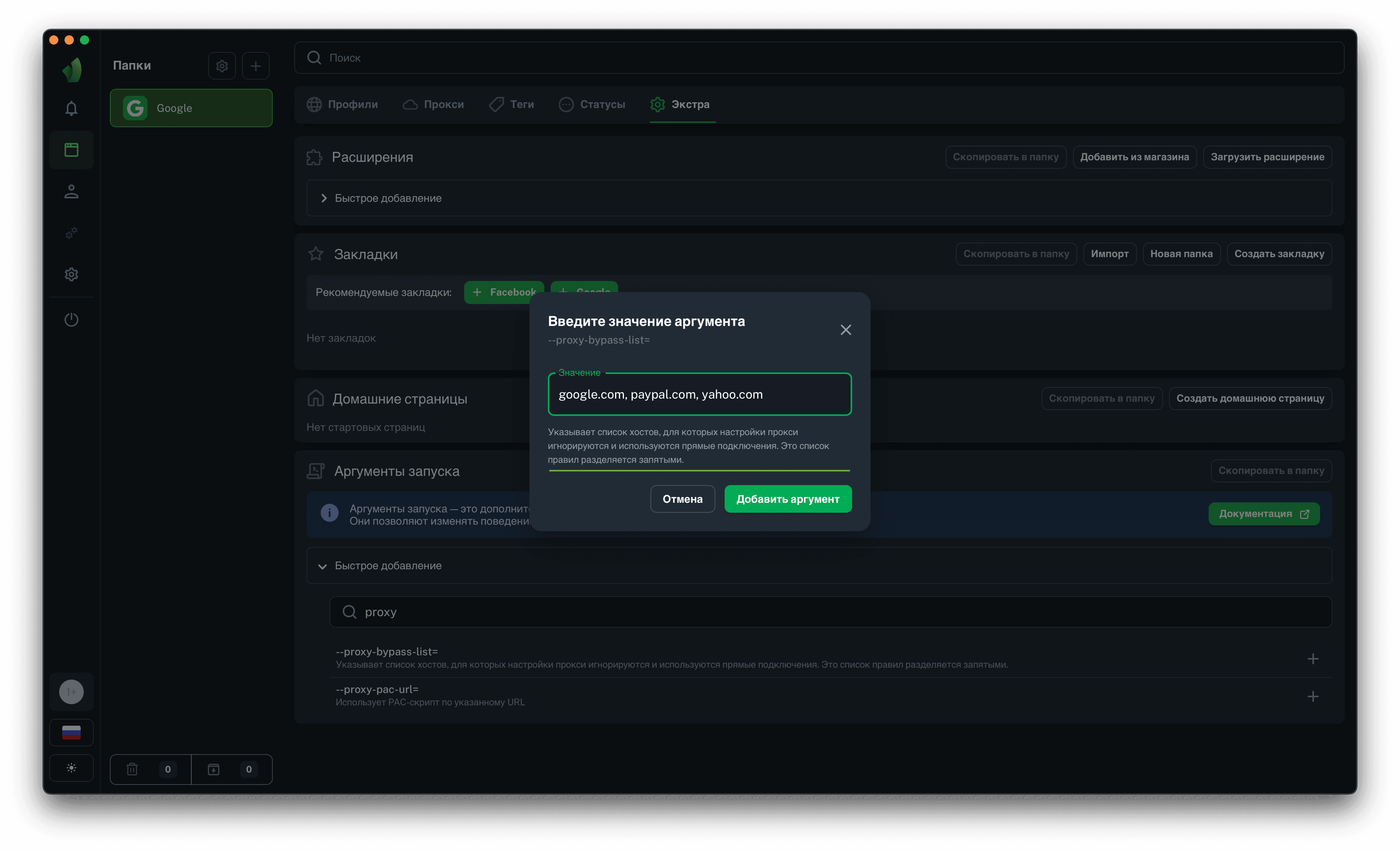Image resolution: width=1400 pixels, height=851 pixels.
Task: Open the user avatar at sidebar bottom
Action: 71,692
